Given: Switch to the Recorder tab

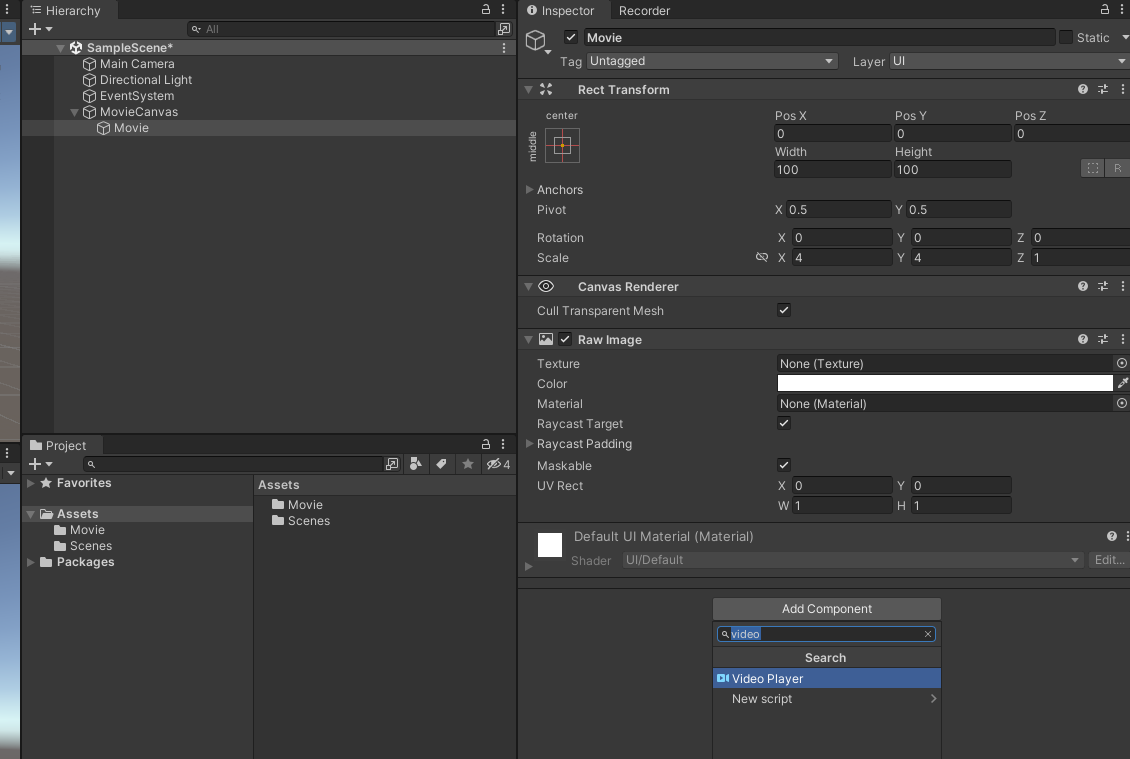Looking at the screenshot, I should click(x=643, y=11).
